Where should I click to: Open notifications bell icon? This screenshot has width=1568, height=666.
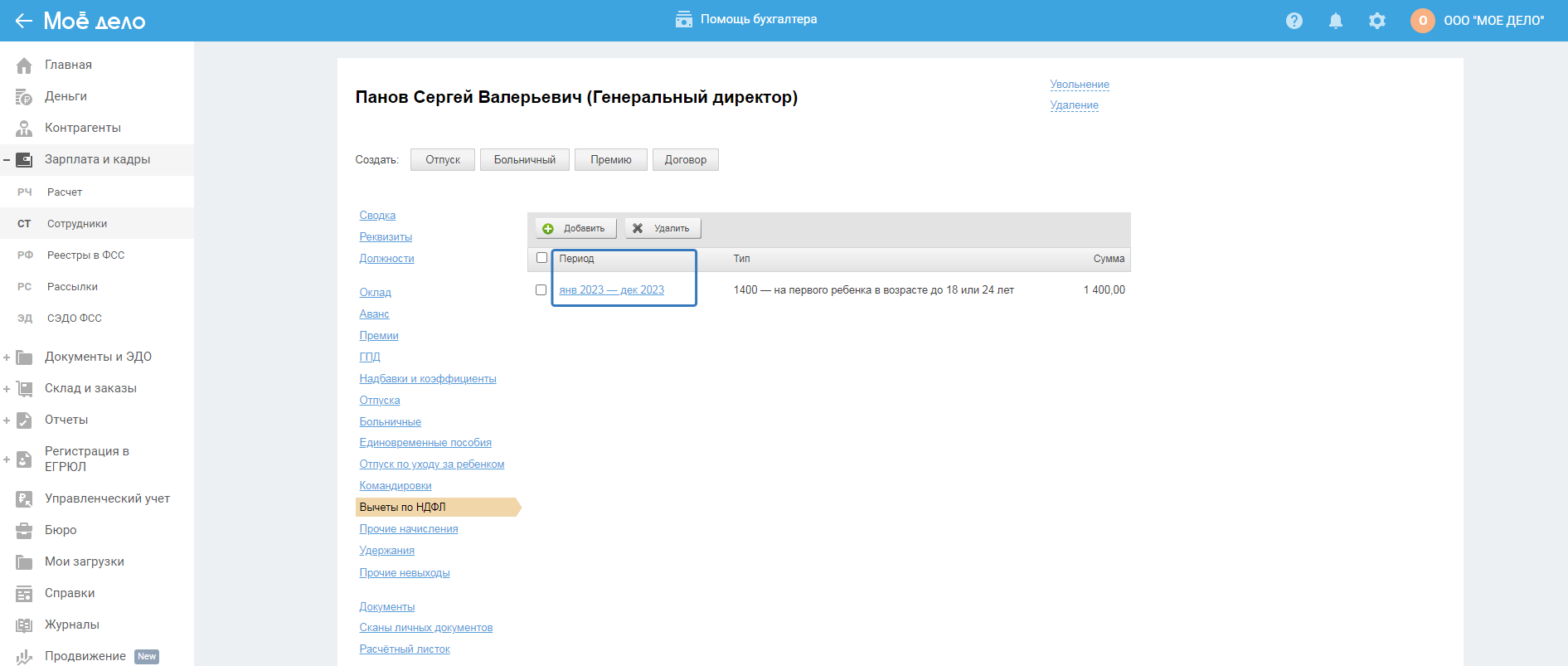click(x=1335, y=21)
